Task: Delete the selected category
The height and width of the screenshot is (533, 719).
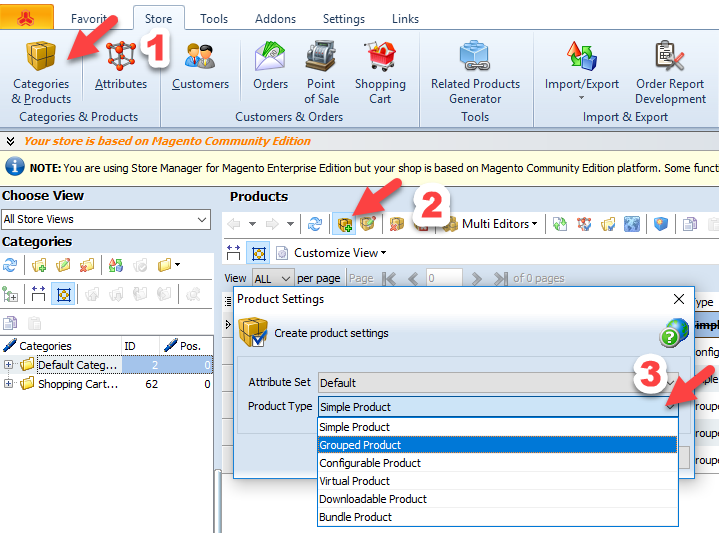Action: pyautogui.click(x=87, y=265)
